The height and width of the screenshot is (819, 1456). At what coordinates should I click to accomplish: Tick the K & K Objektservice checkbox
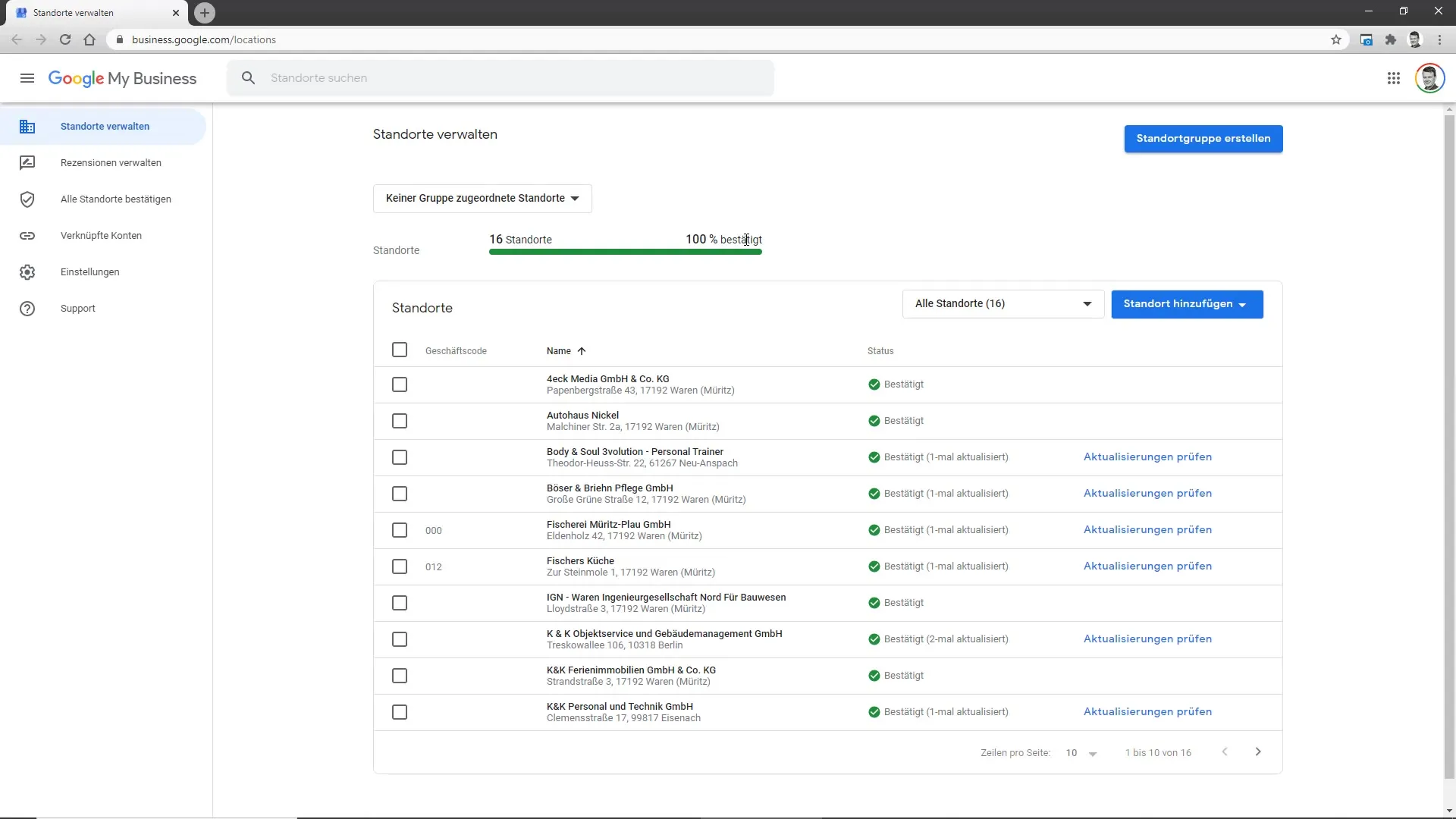click(x=400, y=639)
